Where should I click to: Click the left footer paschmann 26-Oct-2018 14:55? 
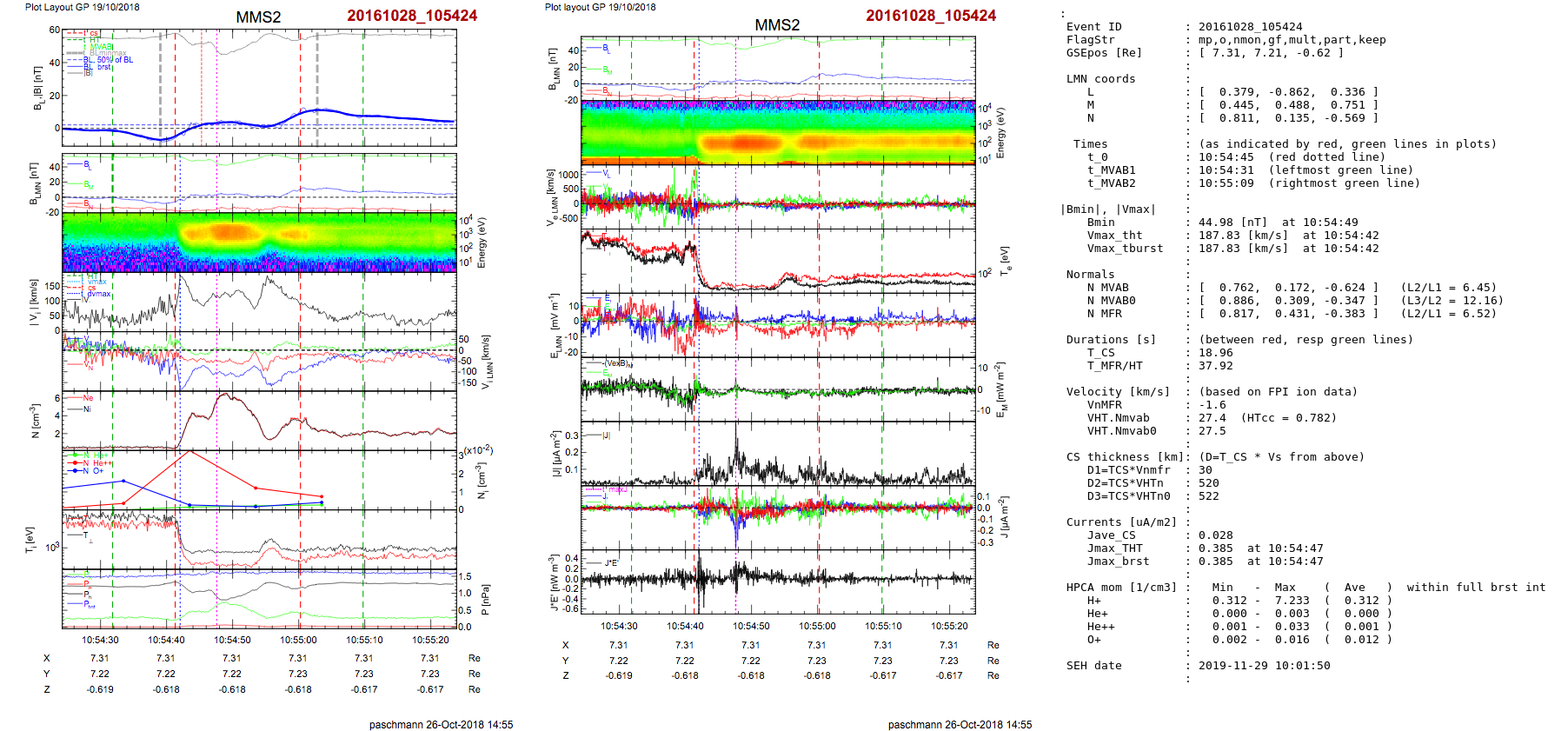(441, 724)
